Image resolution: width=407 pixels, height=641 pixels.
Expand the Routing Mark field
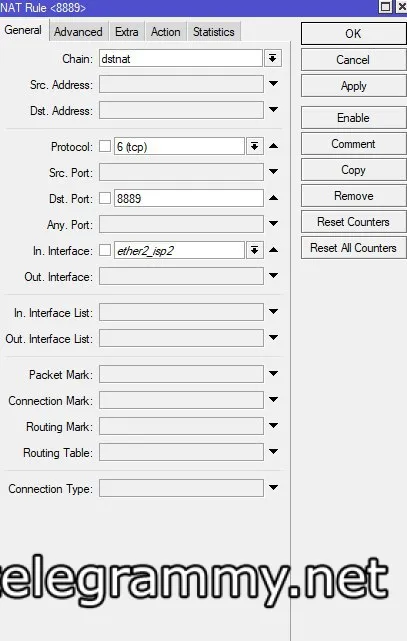(x=273, y=426)
